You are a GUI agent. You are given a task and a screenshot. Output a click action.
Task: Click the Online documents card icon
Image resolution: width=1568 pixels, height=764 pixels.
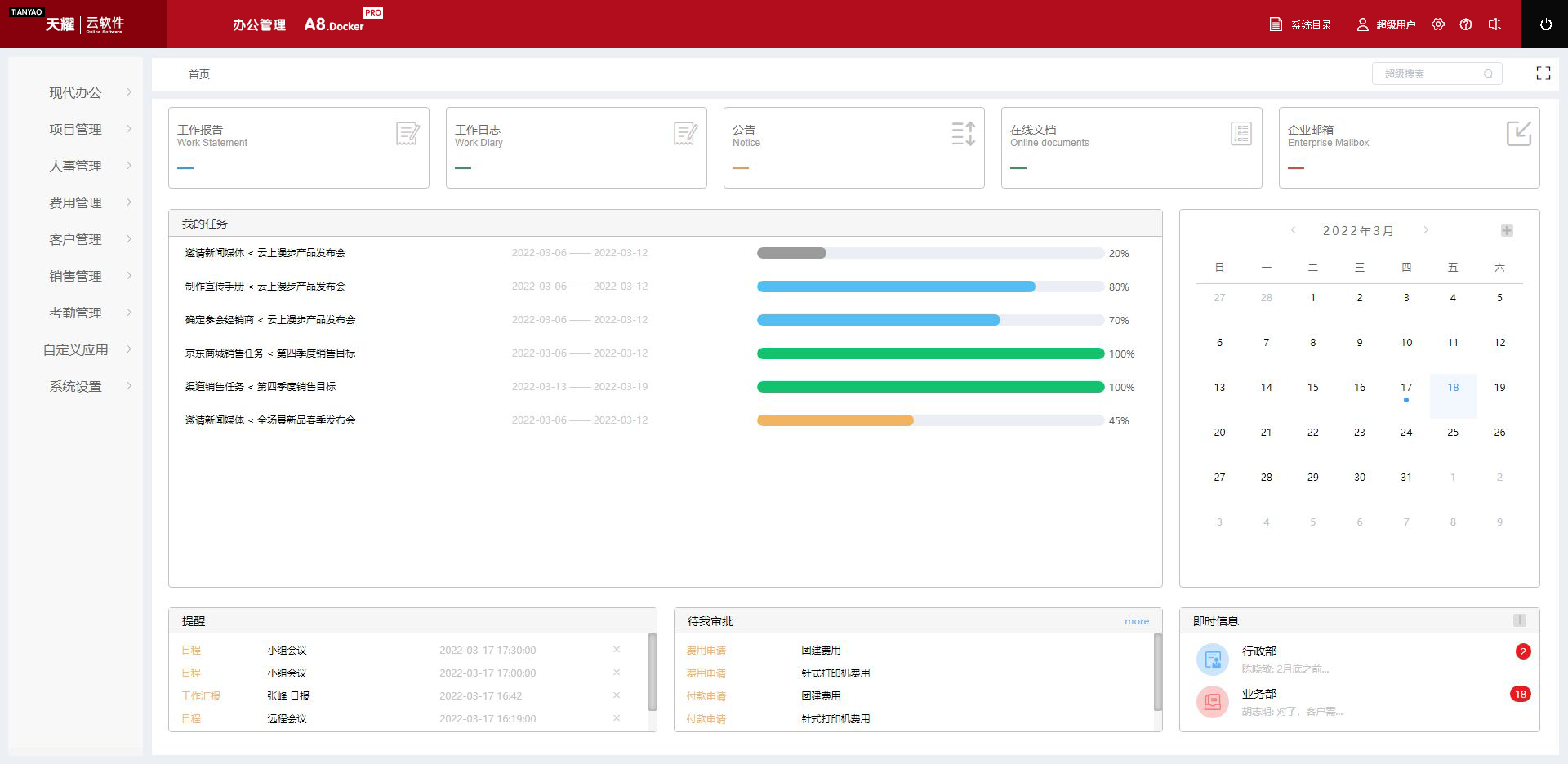(1241, 134)
